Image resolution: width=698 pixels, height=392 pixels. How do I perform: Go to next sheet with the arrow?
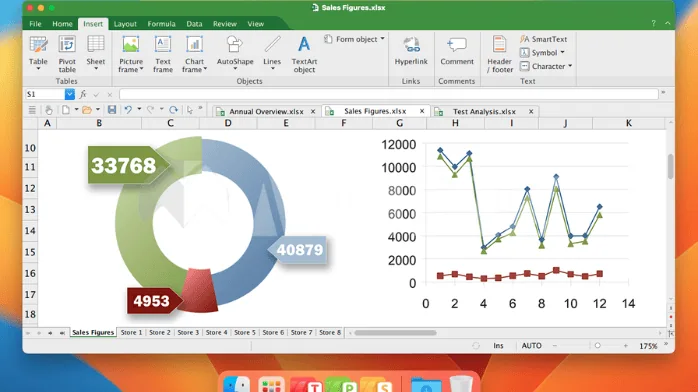pyautogui.click(x=50, y=333)
